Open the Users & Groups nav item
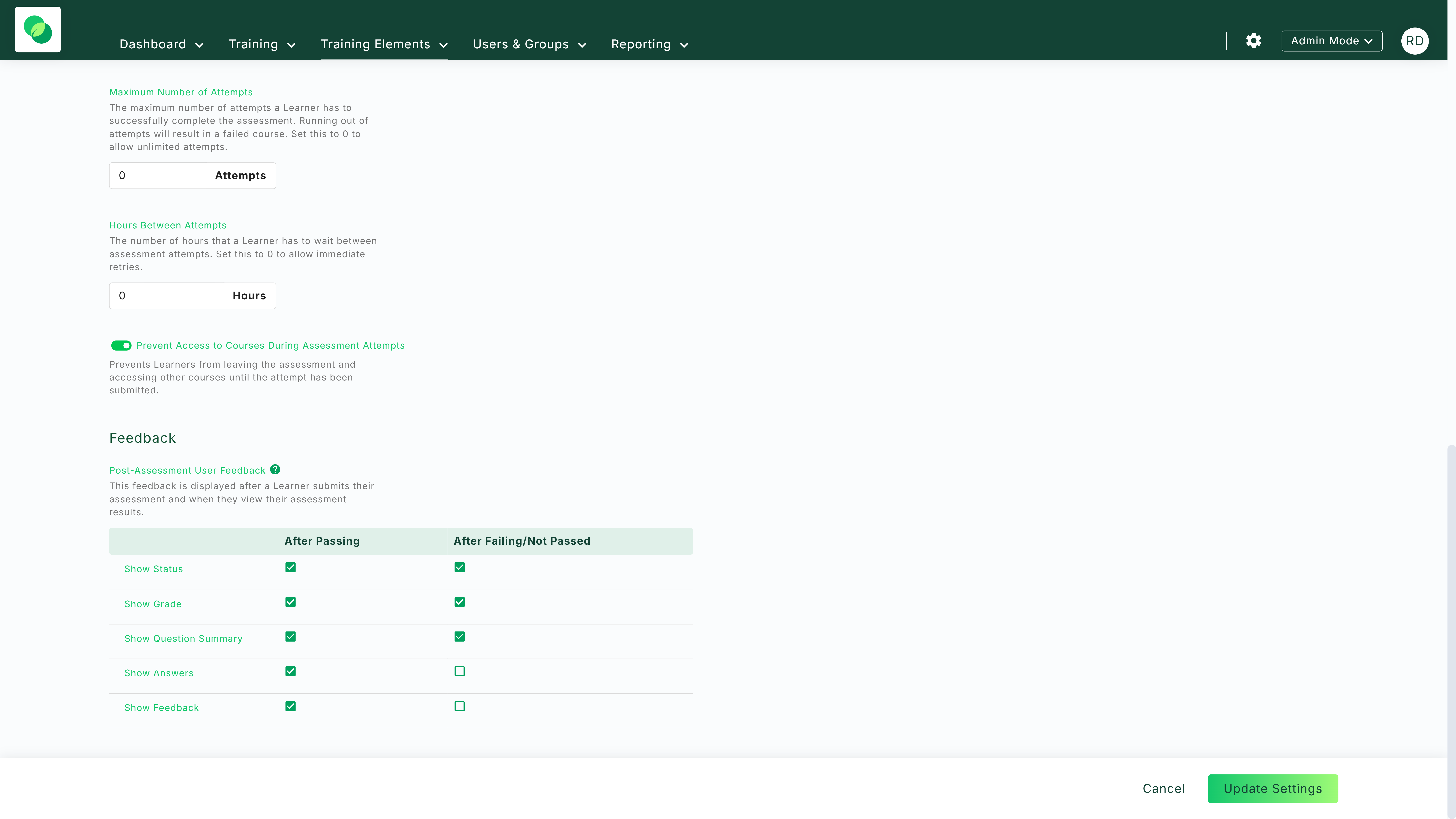The image size is (1456, 819). pos(521,44)
